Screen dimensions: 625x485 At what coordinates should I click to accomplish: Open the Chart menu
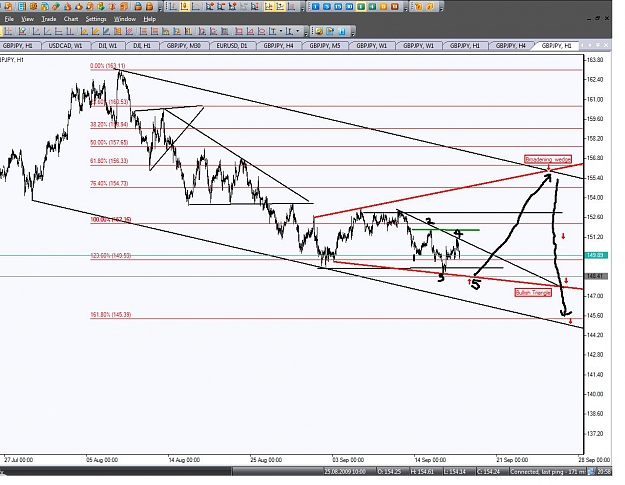point(71,19)
